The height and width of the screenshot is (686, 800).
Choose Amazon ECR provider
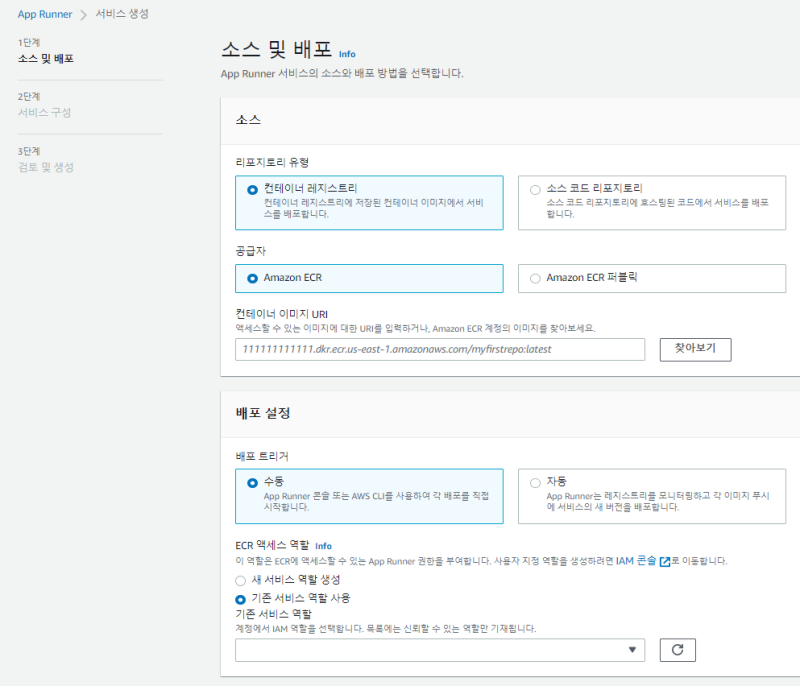click(252, 278)
